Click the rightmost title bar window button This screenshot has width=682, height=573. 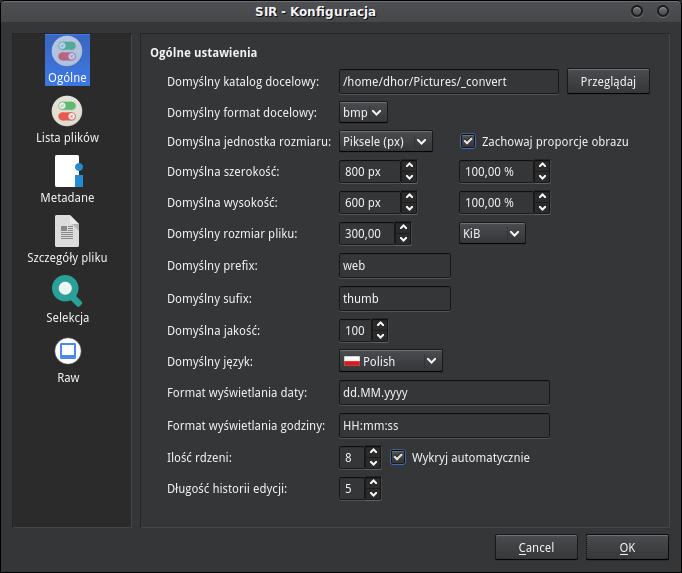(663, 11)
